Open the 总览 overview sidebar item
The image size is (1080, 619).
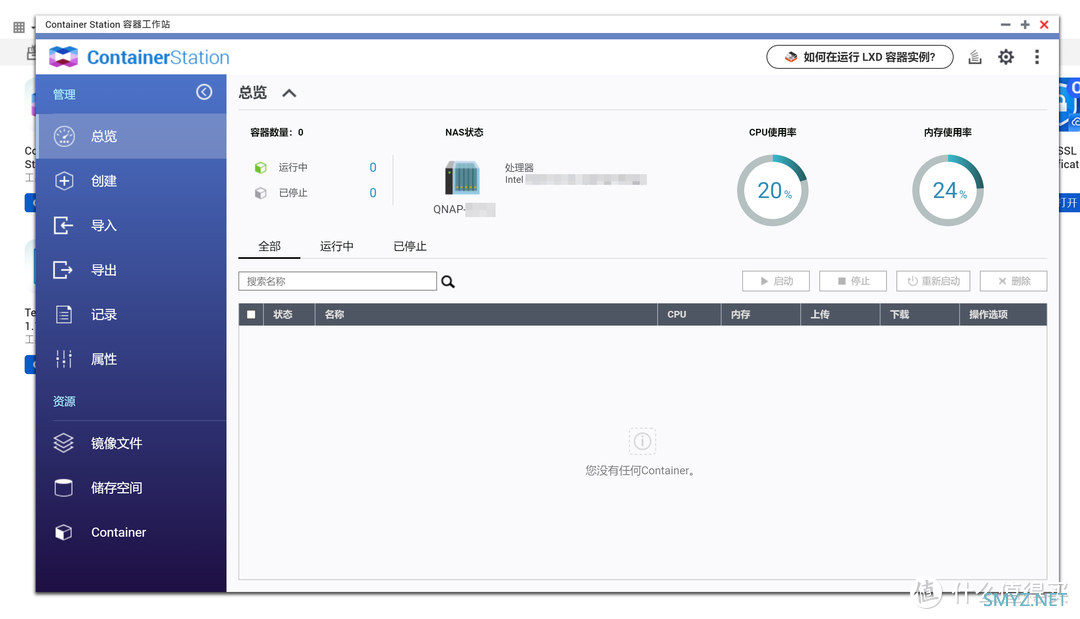click(x=131, y=136)
